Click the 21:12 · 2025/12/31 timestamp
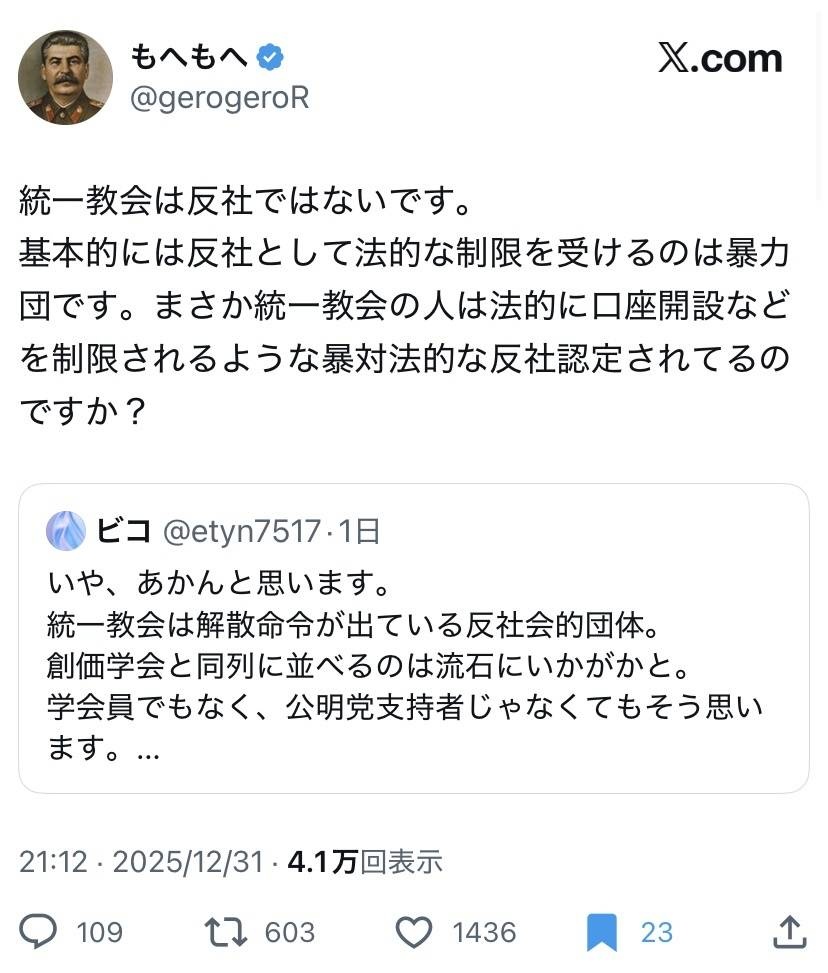Image resolution: width=828 pixels, height=973 pixels. pyautogui.click(x=141, y=862)
